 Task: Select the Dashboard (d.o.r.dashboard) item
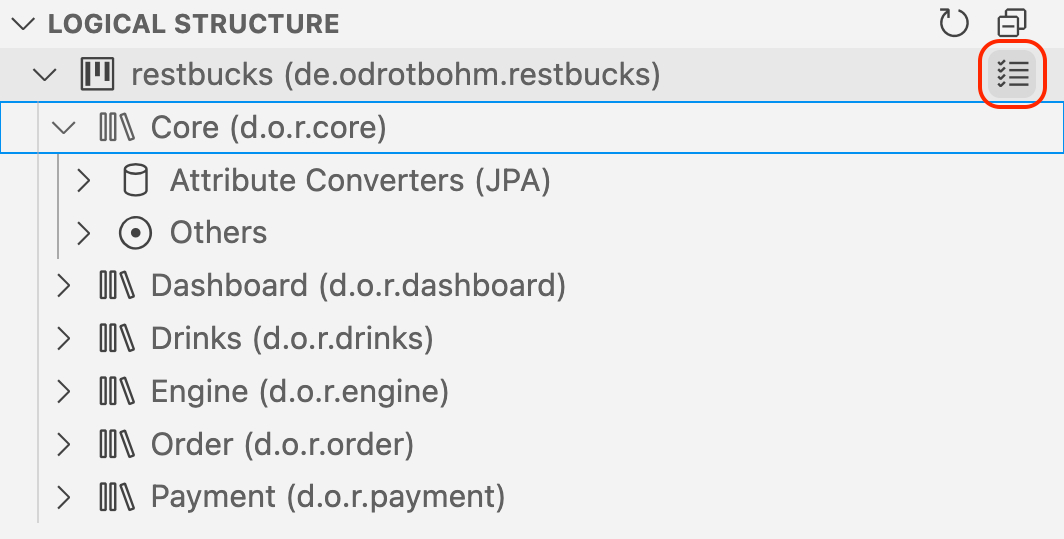358,286
